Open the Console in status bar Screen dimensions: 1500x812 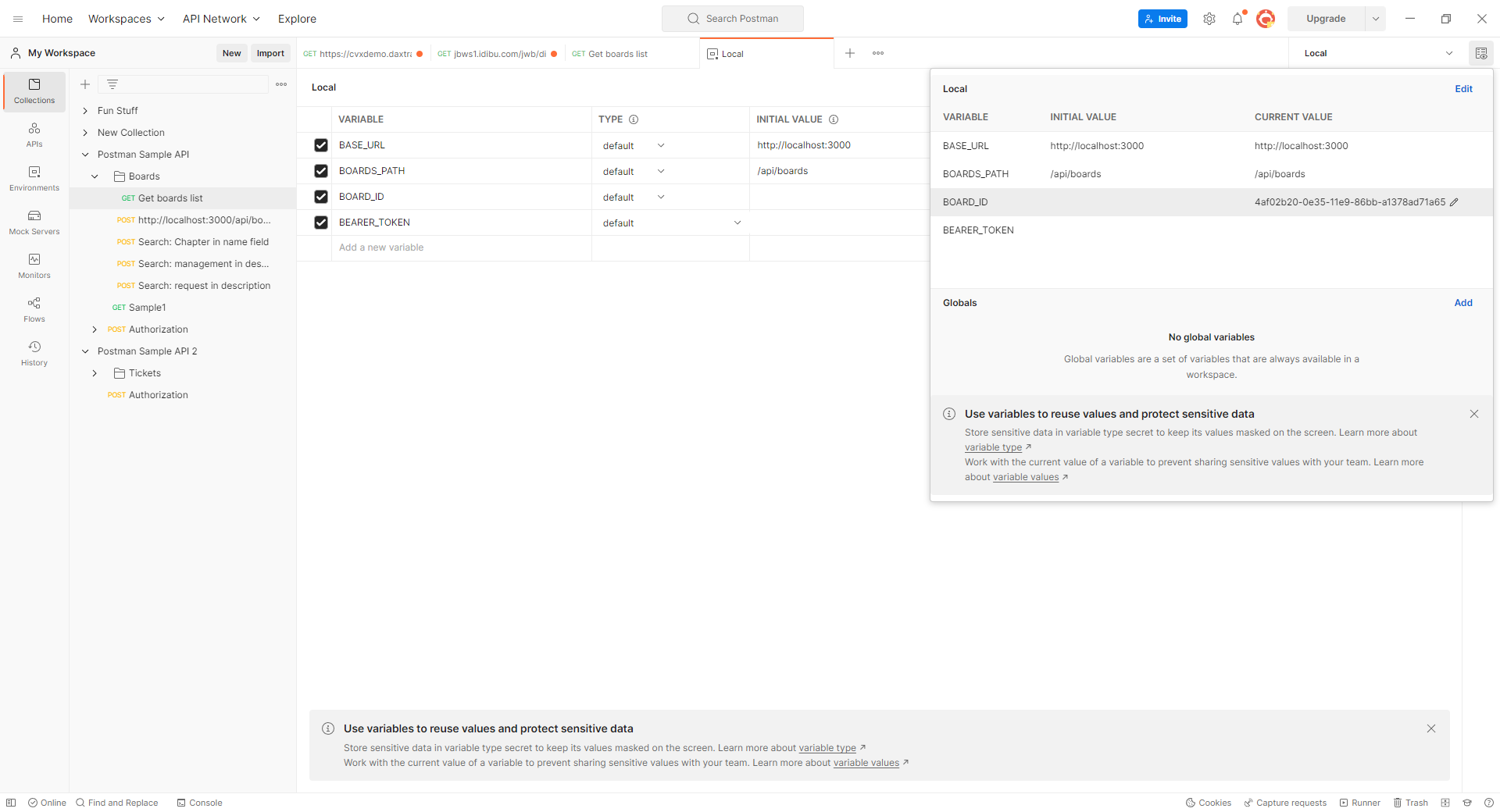pyautogui.click(x=200, y=803)
